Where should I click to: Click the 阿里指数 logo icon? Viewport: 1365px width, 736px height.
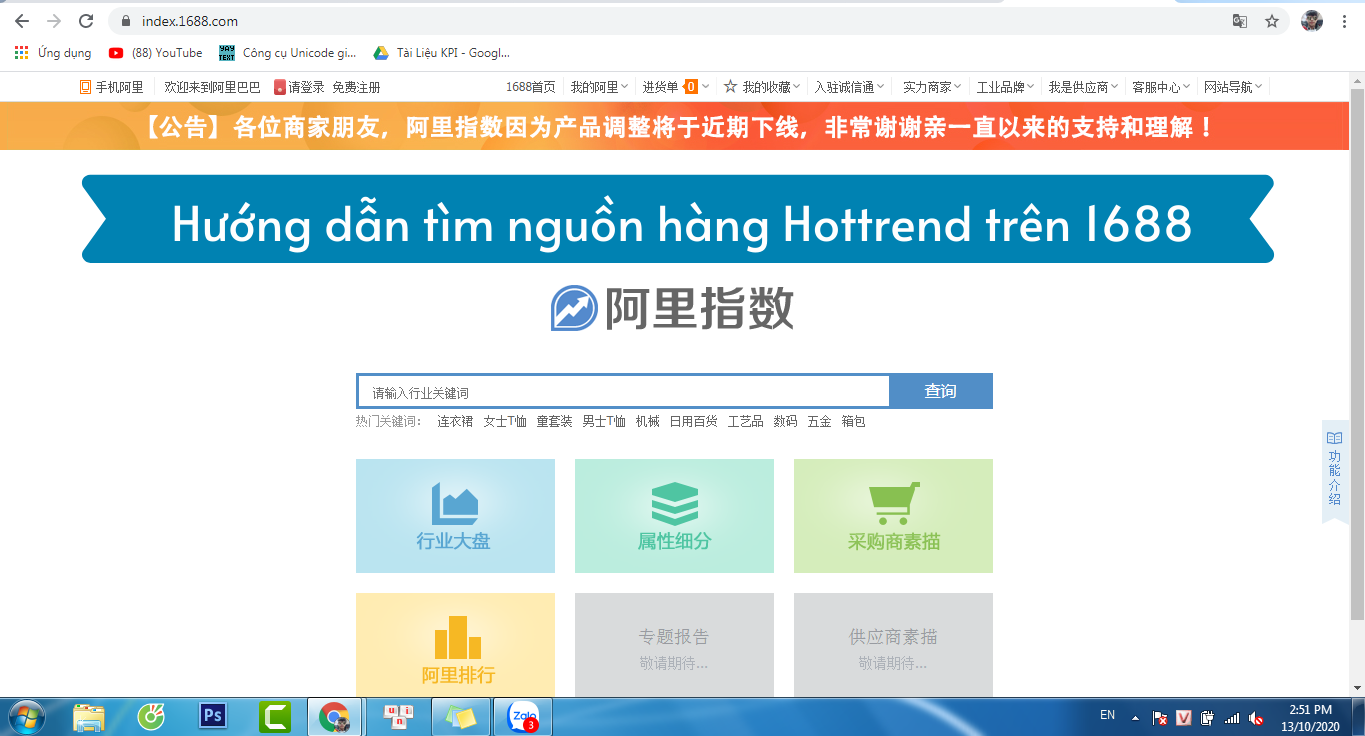(x=574, y=308)
